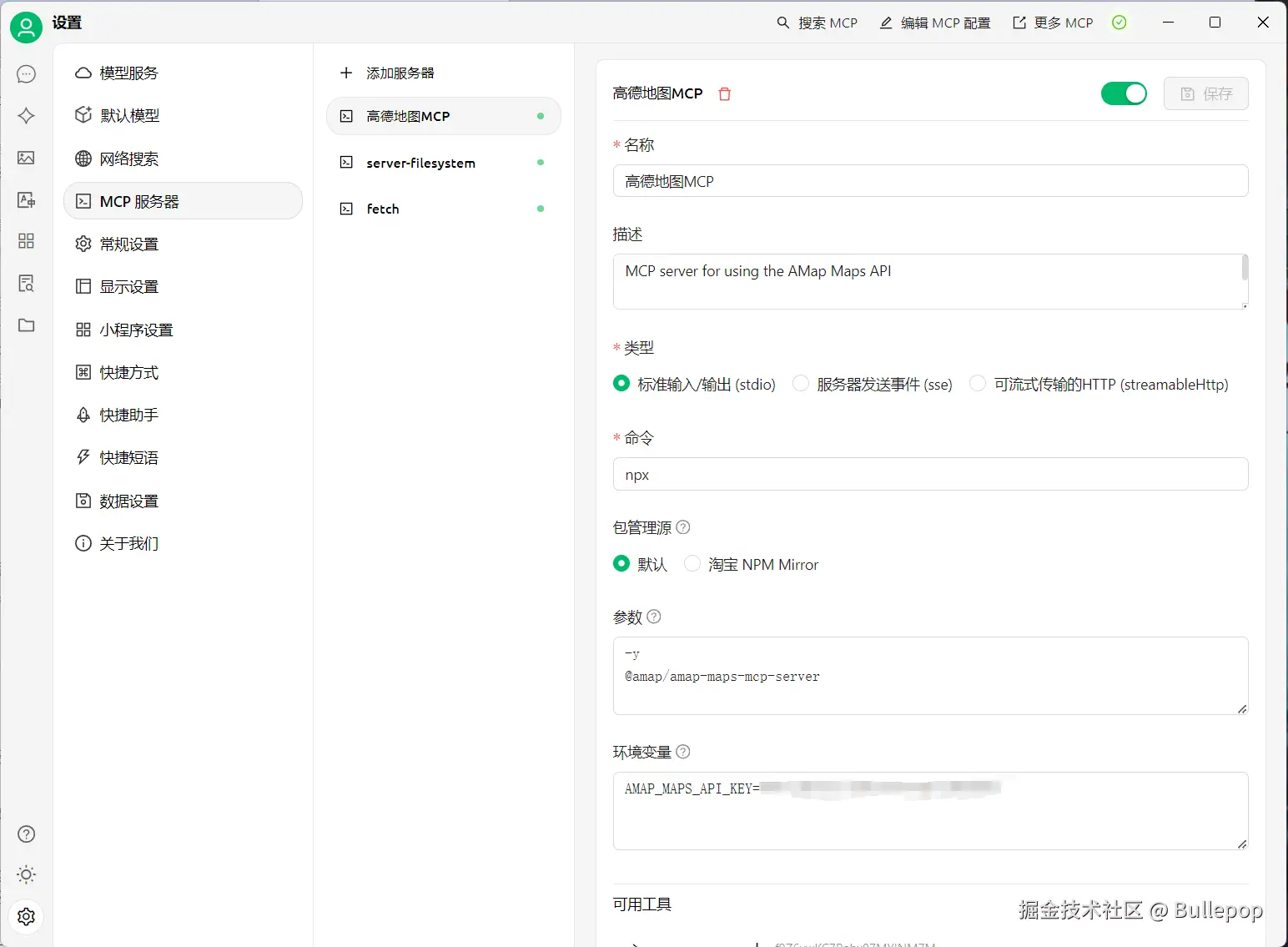Delete 高德地图MCP using the trash icon
Viewport: 1288px width, 947px height.
tap(723, 93)
